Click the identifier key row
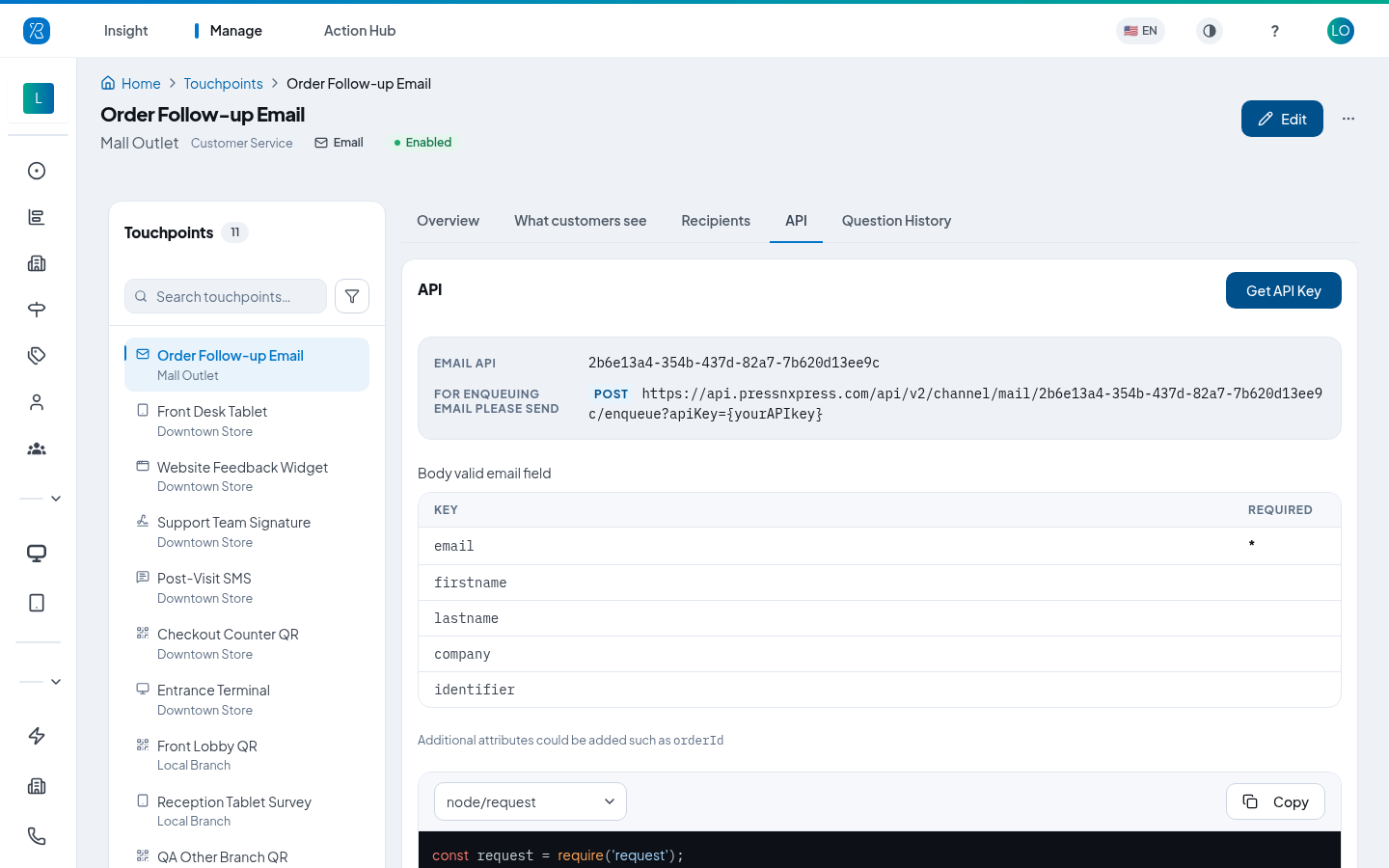Image resolution: width=1389 pixels, height=868 pixels. pyautogui.click(x=880, y=690)
